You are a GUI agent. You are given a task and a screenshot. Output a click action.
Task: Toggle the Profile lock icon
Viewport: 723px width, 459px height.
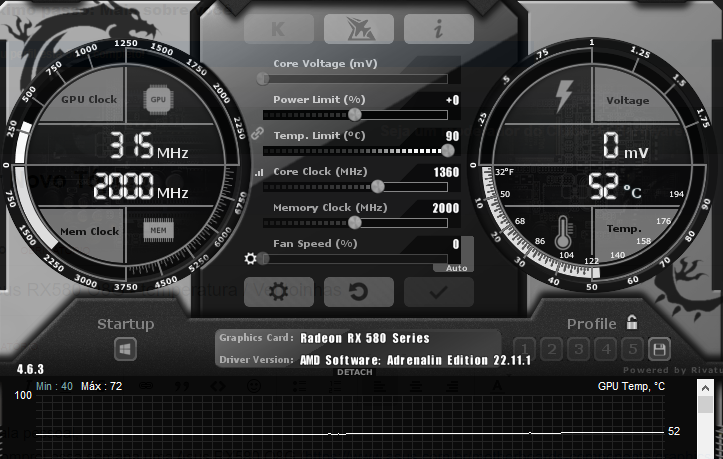[632, 322]
